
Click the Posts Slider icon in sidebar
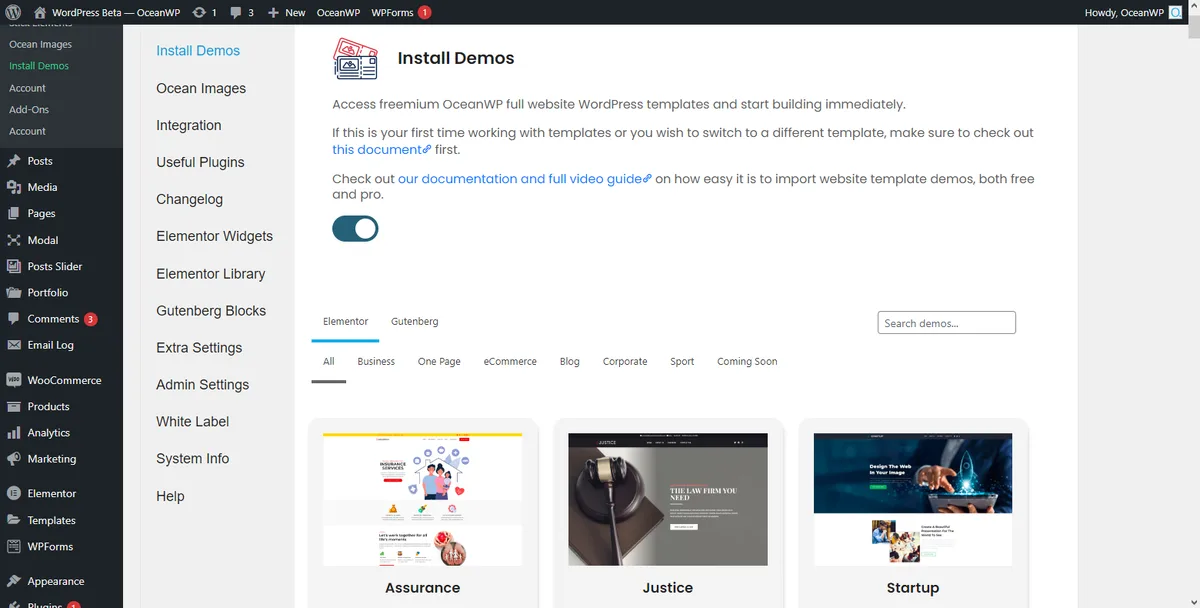[x=14, y=266]
